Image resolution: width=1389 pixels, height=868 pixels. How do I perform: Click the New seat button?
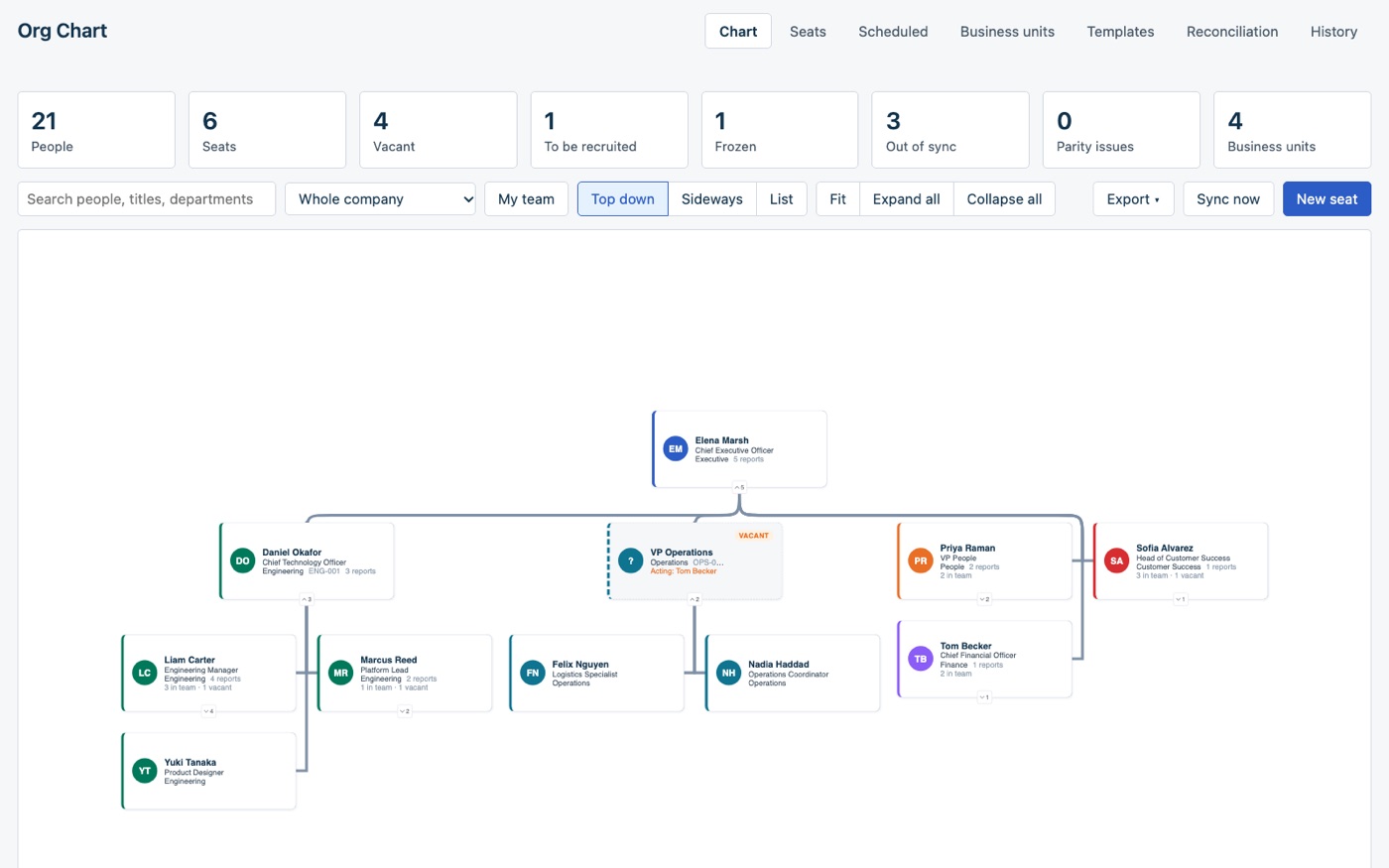pyautogui.click(x=1326, y=198)
